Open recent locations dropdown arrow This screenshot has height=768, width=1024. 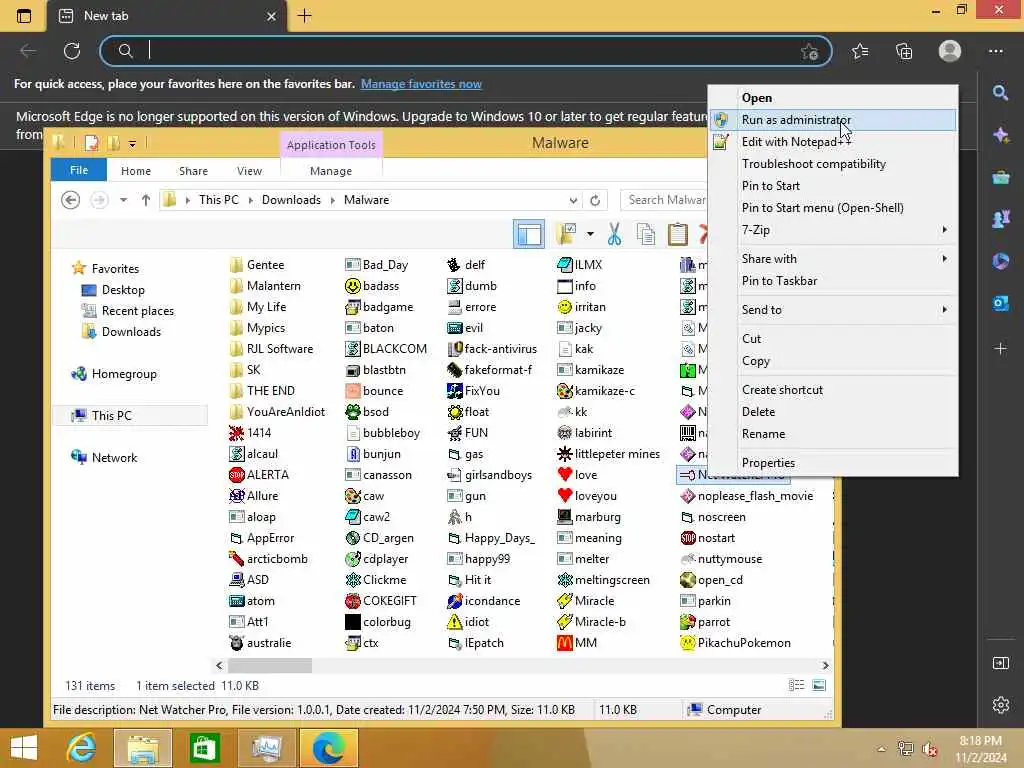click(x=123, y=200)
